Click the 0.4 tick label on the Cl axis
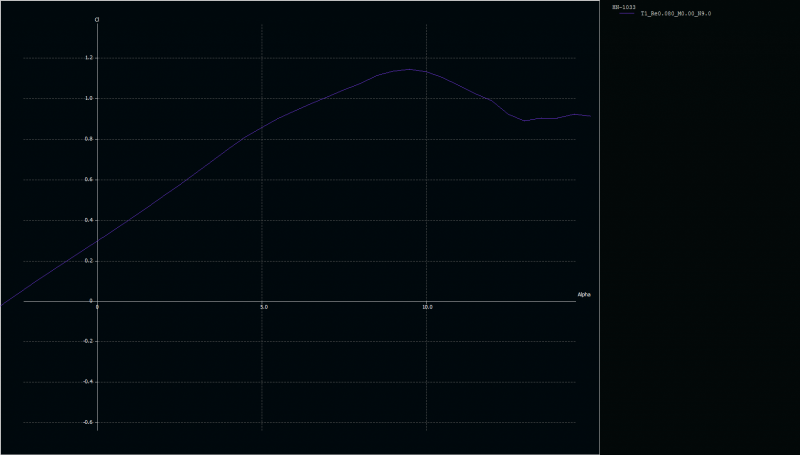This screenshot has width=800, height=455. pos(89,220)
